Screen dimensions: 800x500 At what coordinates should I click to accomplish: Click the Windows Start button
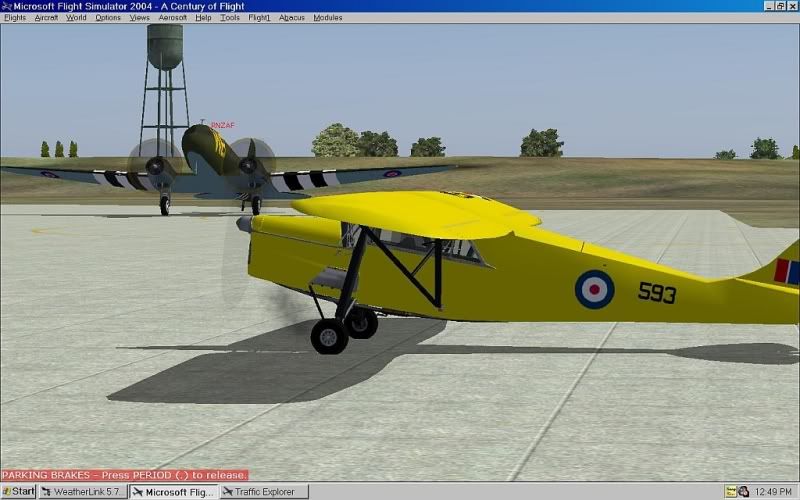click(x=18, y=491)
